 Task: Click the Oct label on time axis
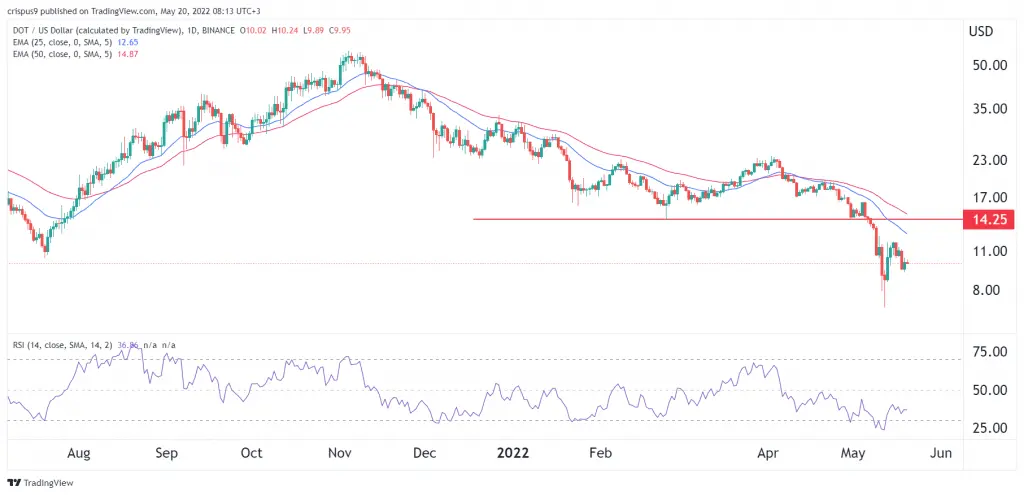tap(251, 454)
